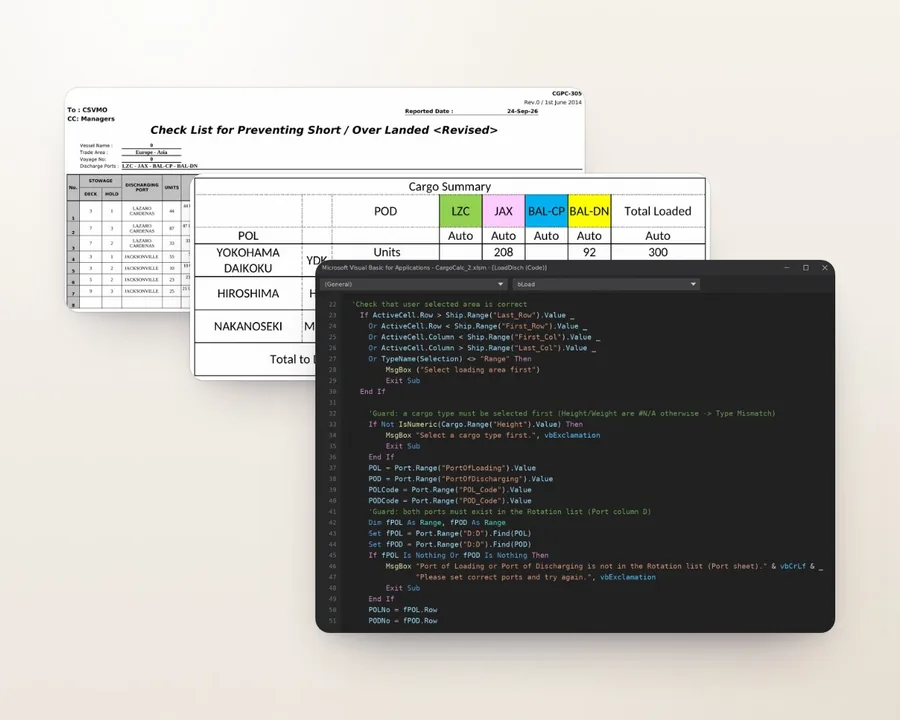Click code line MsgBox "Select loading area first"

tap(463, 370)
